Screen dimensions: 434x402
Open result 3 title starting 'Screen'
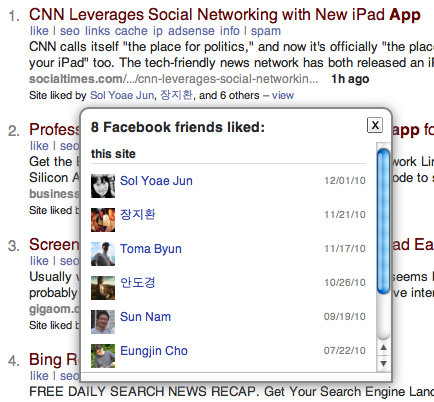54,245
